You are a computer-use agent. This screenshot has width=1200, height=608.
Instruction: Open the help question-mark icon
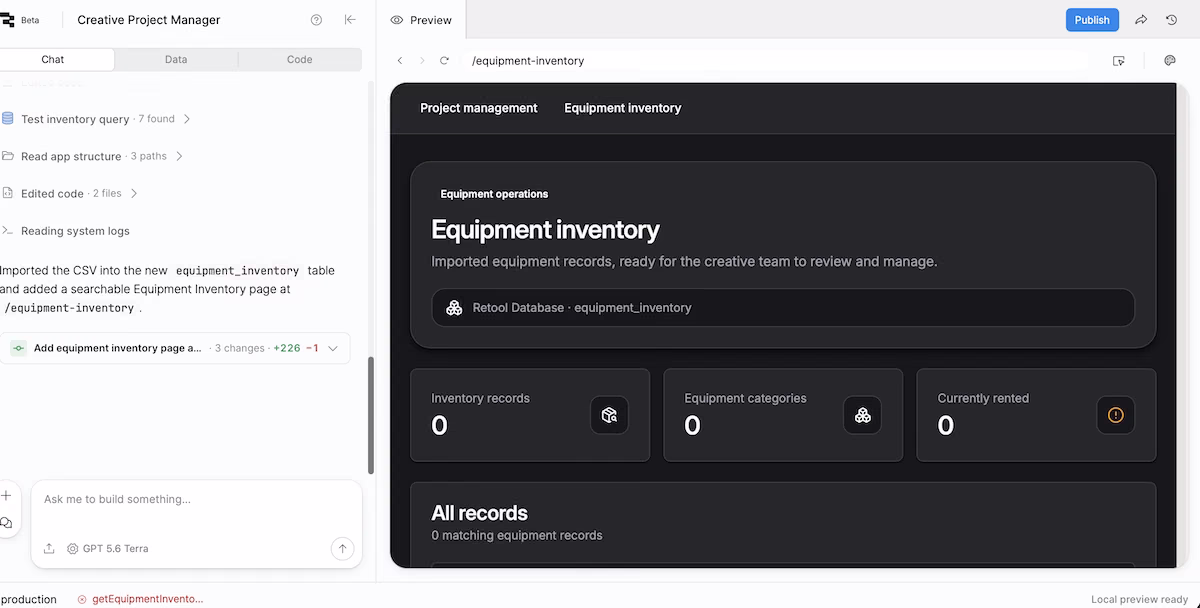point(316,20)
